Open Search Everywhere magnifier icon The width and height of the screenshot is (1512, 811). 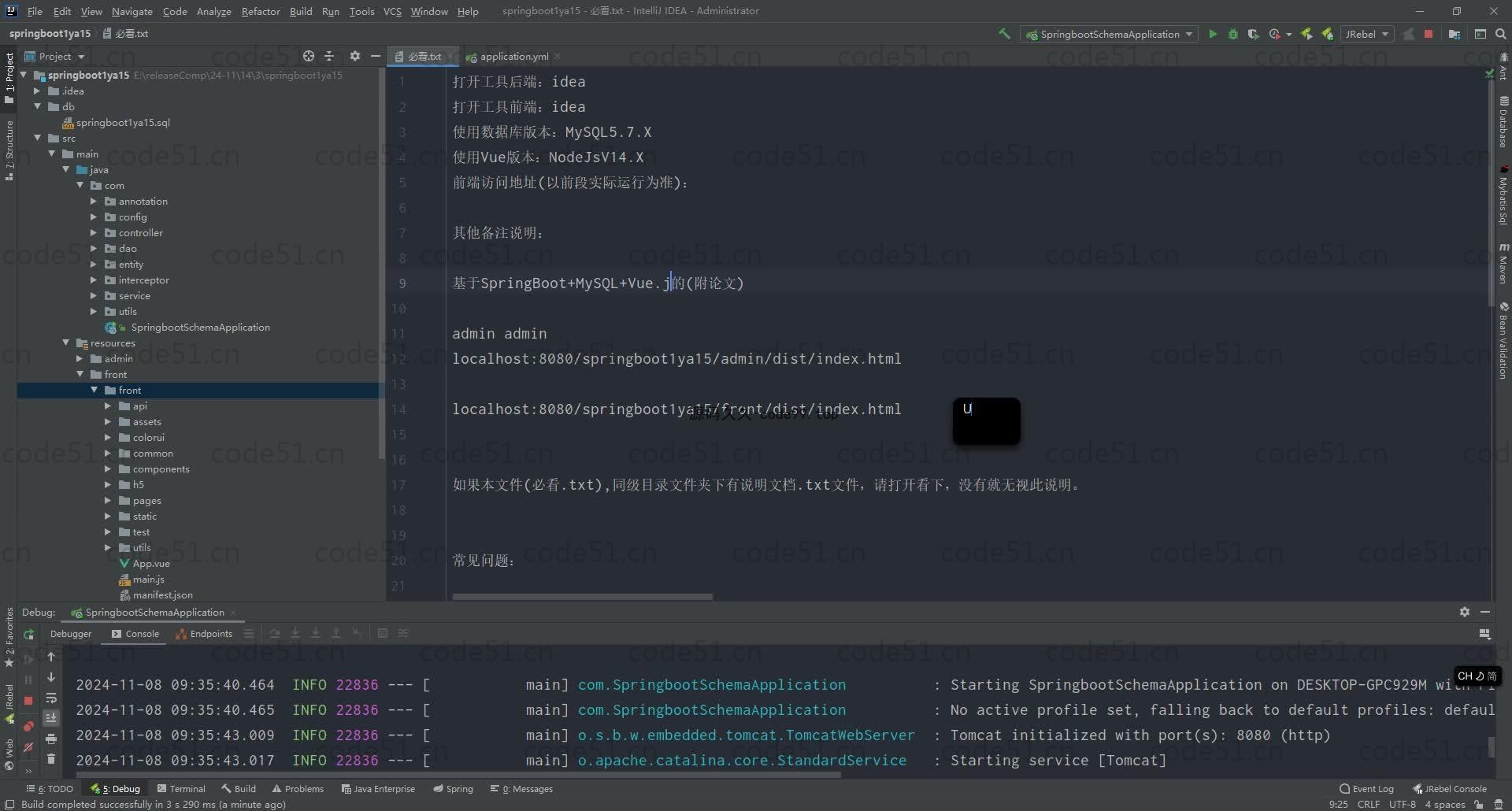(x=1500, y=34)
